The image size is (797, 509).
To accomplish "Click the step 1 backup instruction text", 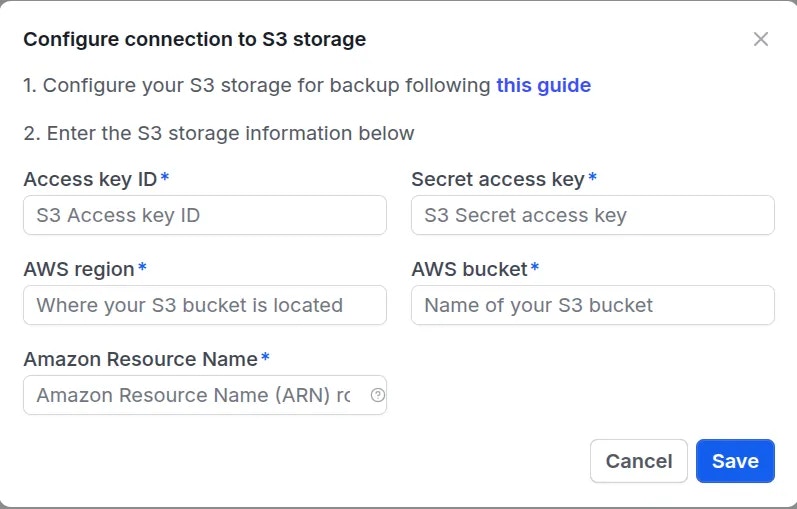I will (257, 85).
